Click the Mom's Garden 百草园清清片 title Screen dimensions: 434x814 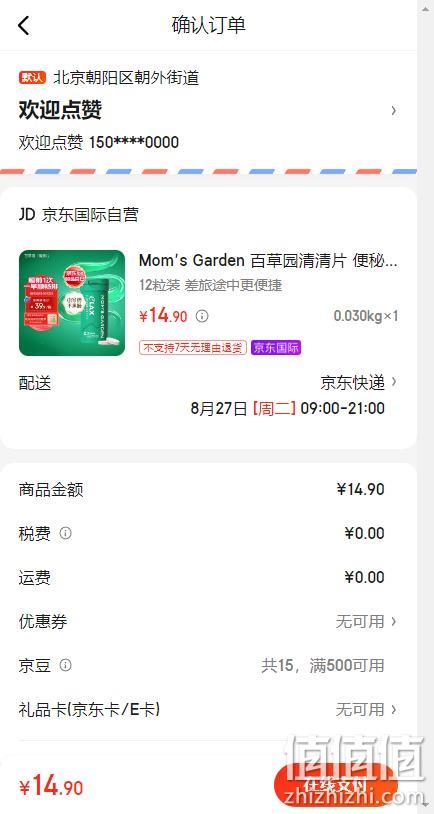tap(268, 260)
